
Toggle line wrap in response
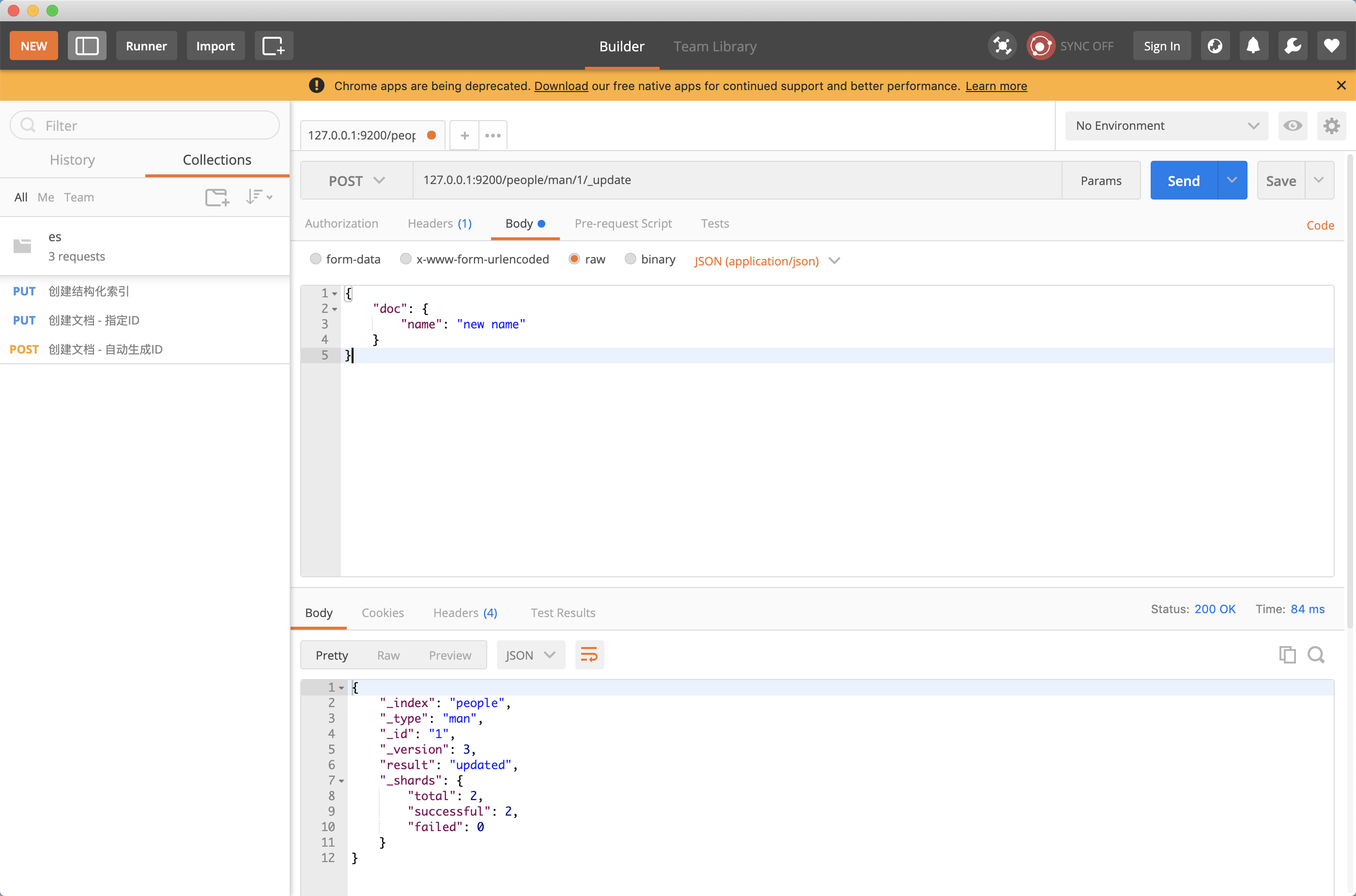[x=588, y=654]
